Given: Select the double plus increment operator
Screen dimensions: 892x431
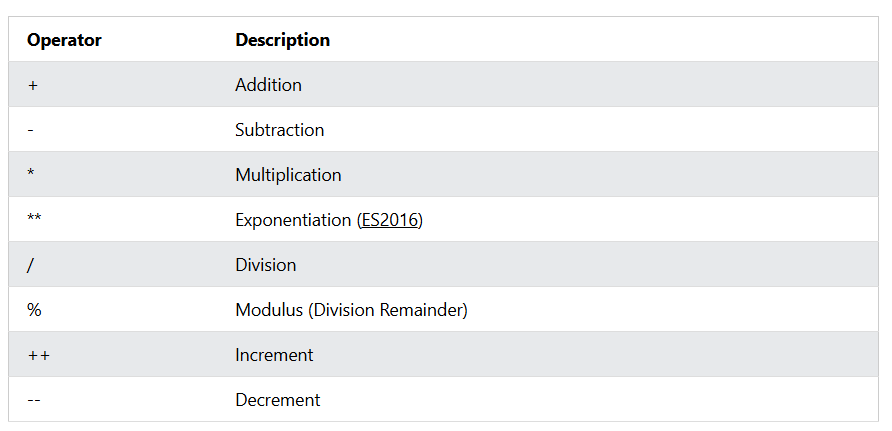Looking at the screenshot, I should [x=39, y=355].
